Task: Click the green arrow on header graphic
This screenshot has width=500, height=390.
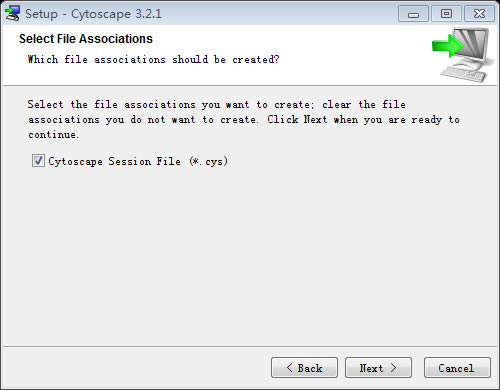Action: point(448,46)
